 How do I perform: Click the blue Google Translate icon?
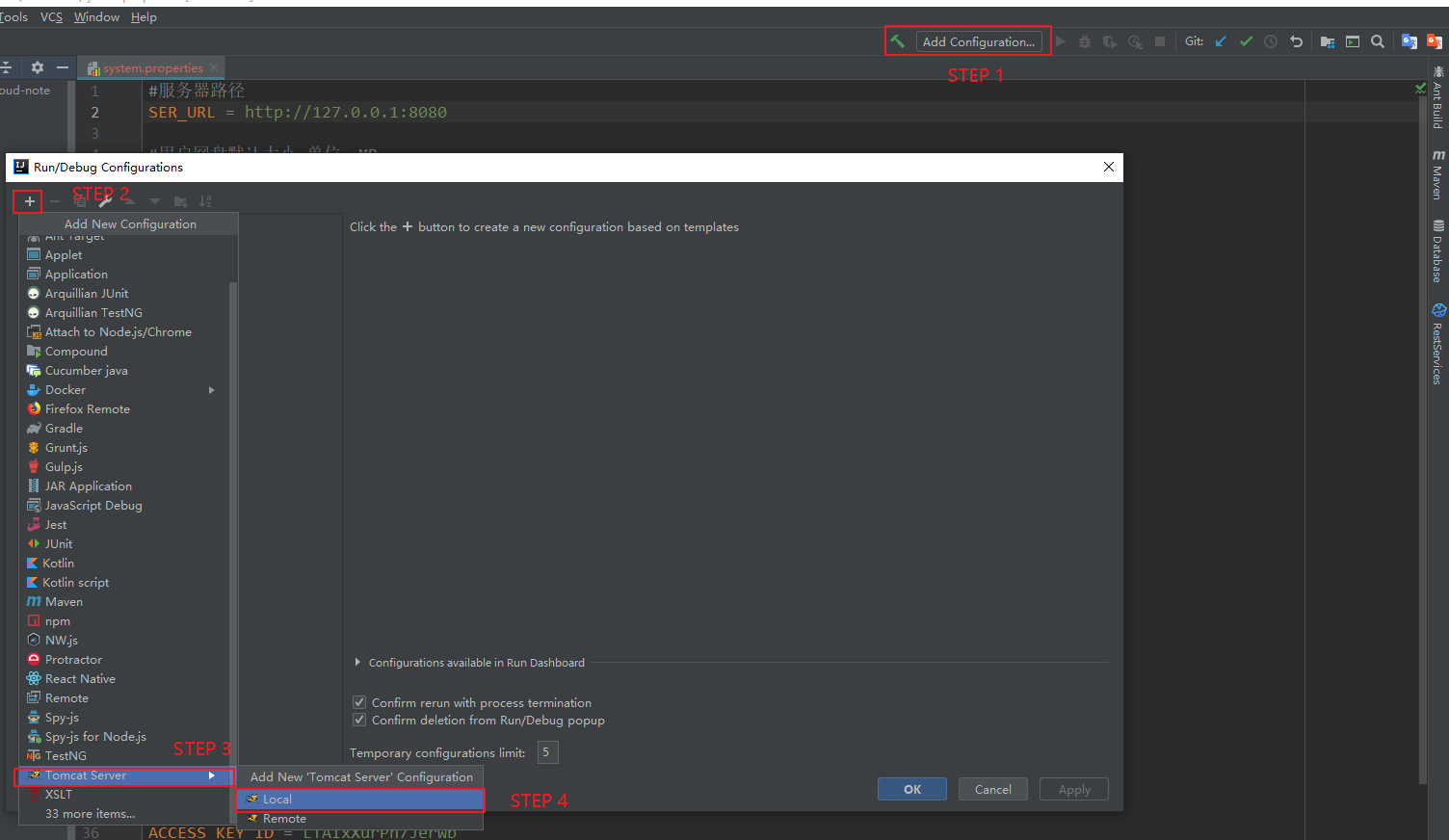(1409, 41)
